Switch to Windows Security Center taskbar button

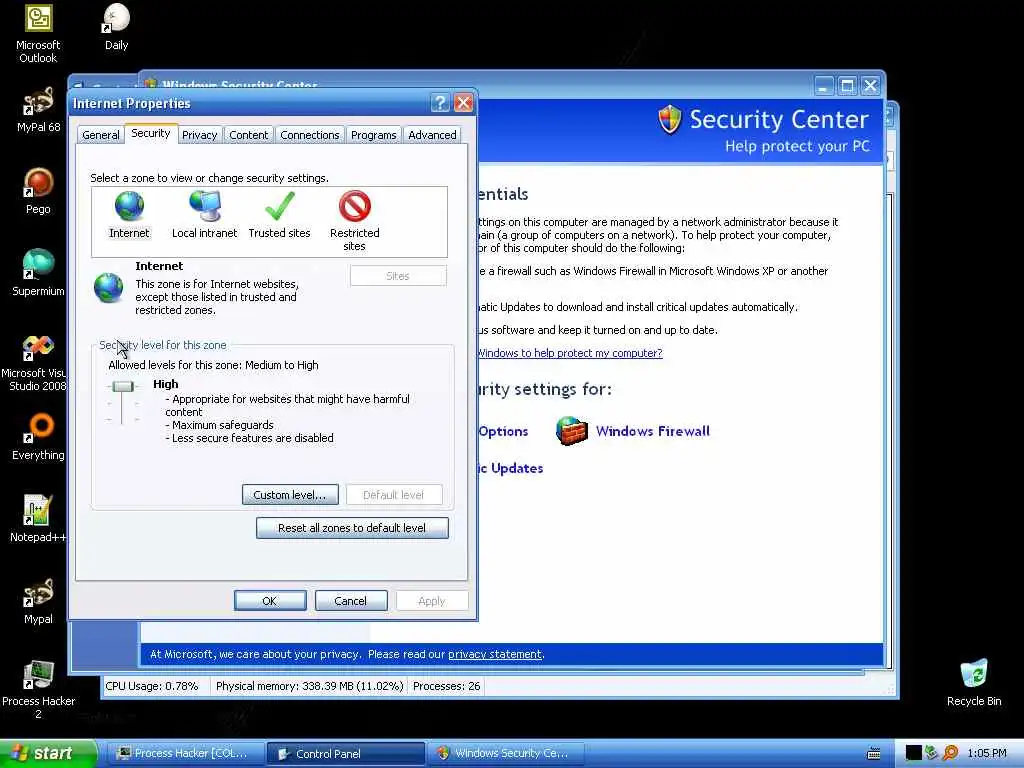506,753
